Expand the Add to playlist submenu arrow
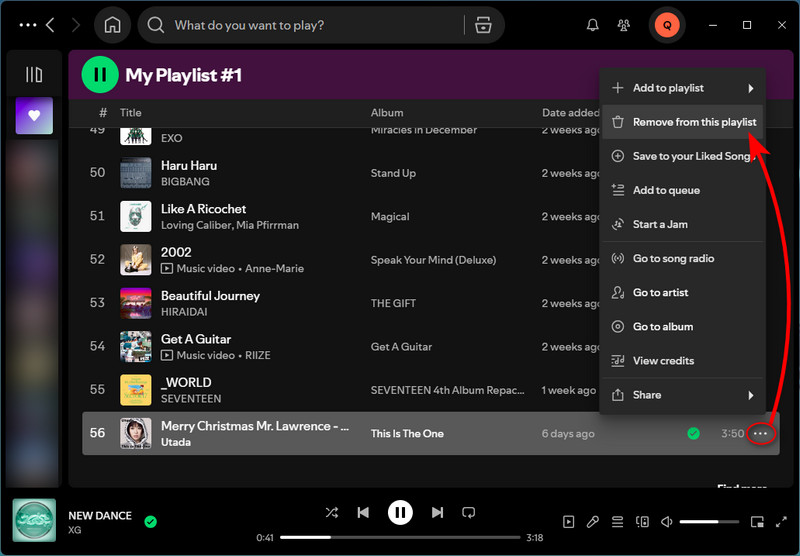 coord(751,88)
